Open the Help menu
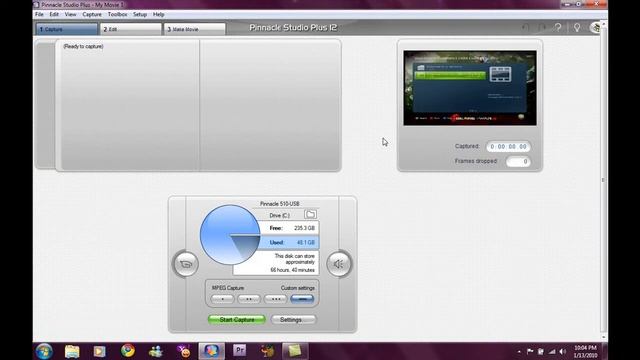The width and height of the screenshot is (640, 360). (158, 14)
